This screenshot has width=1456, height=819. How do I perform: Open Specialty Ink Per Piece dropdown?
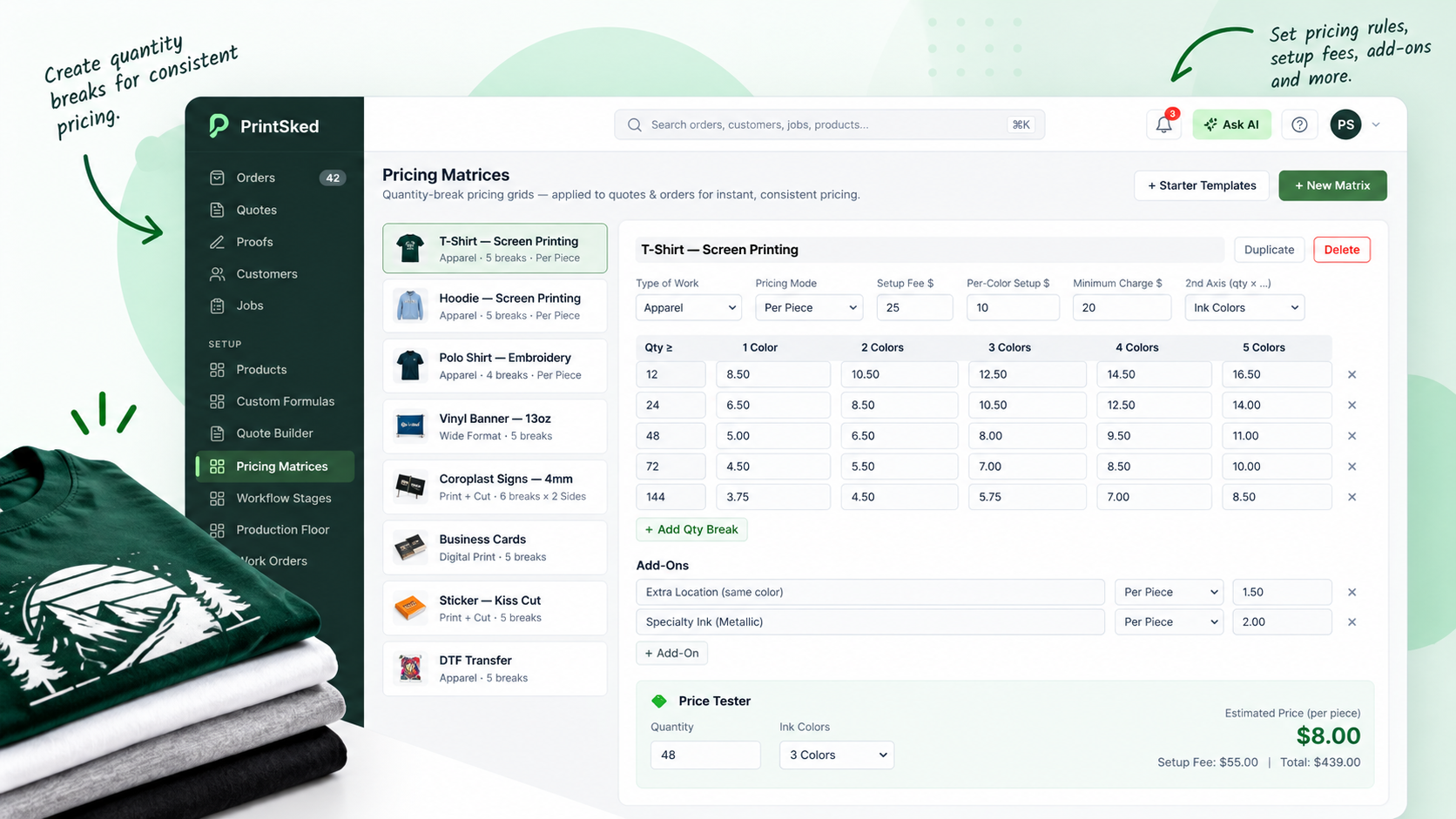[x=1169, y=622]
